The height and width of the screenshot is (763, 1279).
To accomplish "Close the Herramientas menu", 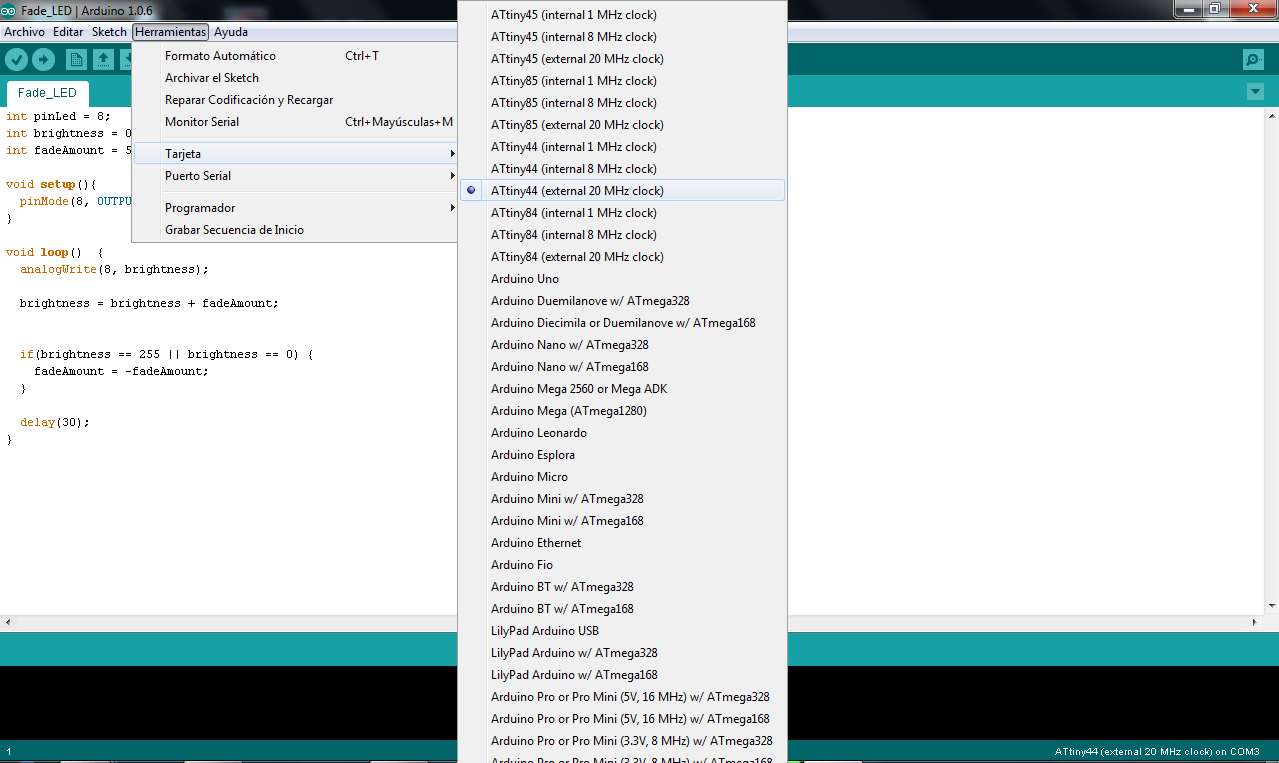I will [170, 32].
